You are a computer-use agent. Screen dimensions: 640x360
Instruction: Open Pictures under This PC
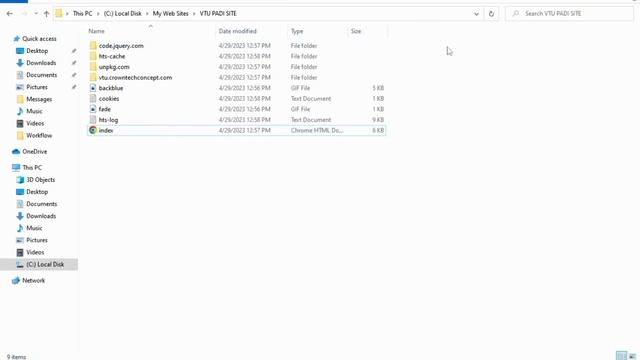[37, 240]
